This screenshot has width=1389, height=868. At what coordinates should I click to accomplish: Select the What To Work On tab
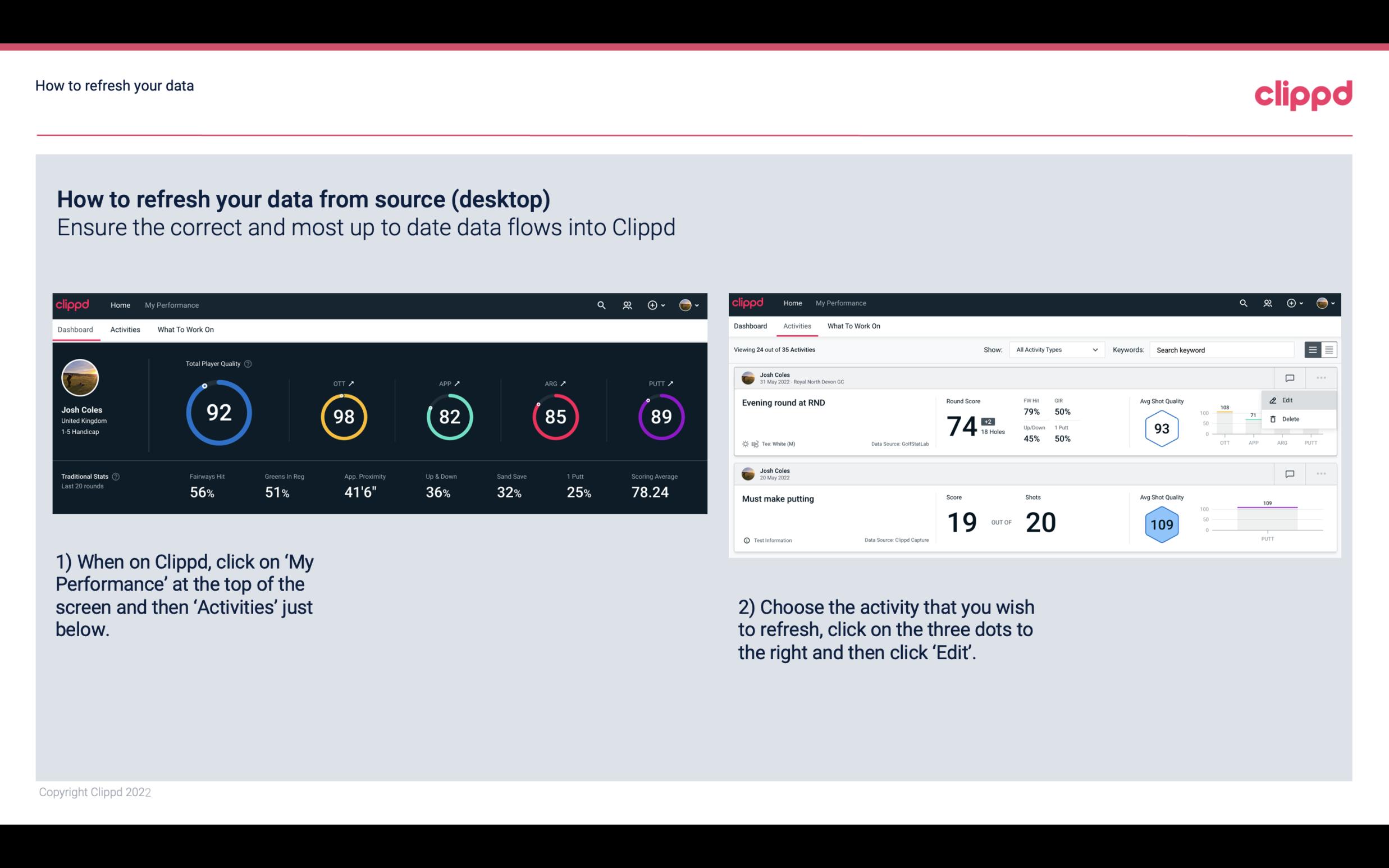click(186, 329)
